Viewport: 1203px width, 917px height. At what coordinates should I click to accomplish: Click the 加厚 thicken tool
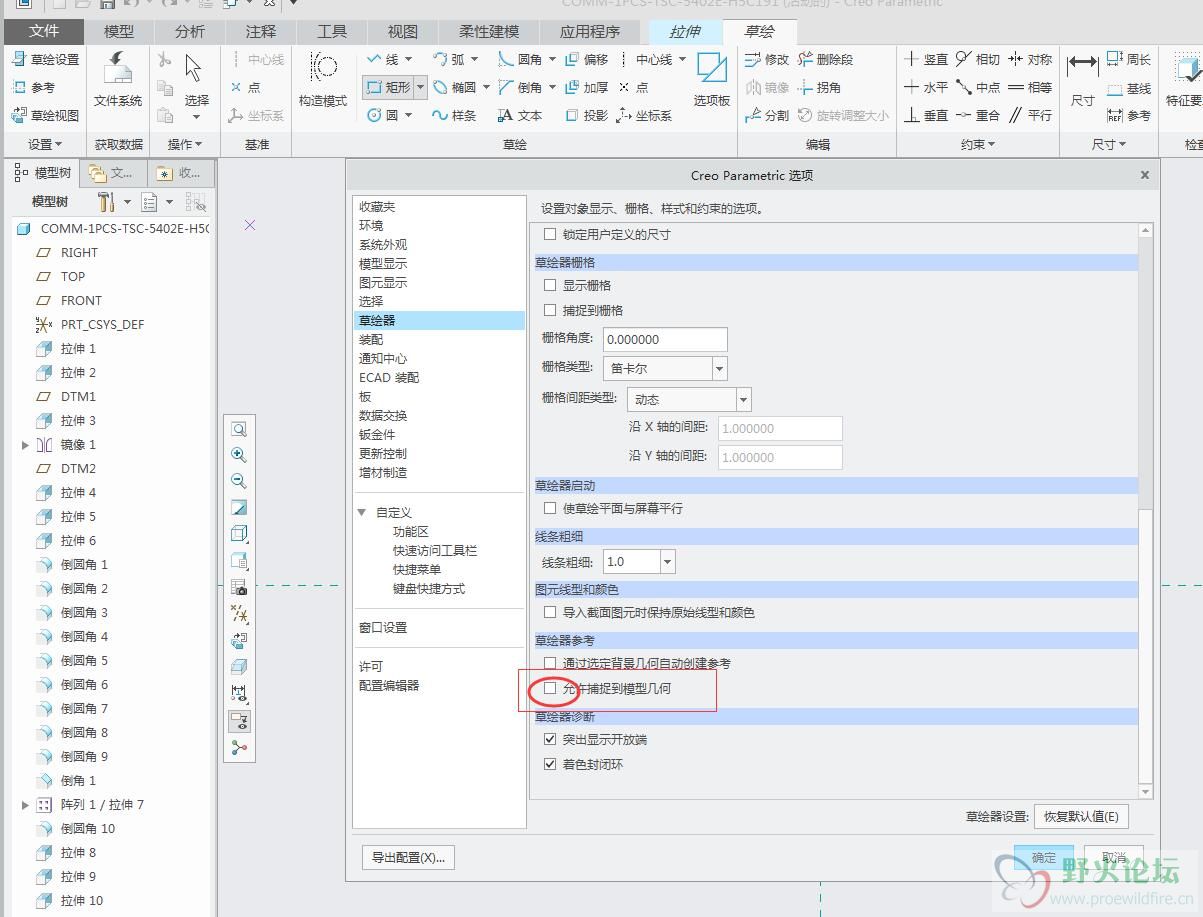pyautogui.click(x=587, y=87)
